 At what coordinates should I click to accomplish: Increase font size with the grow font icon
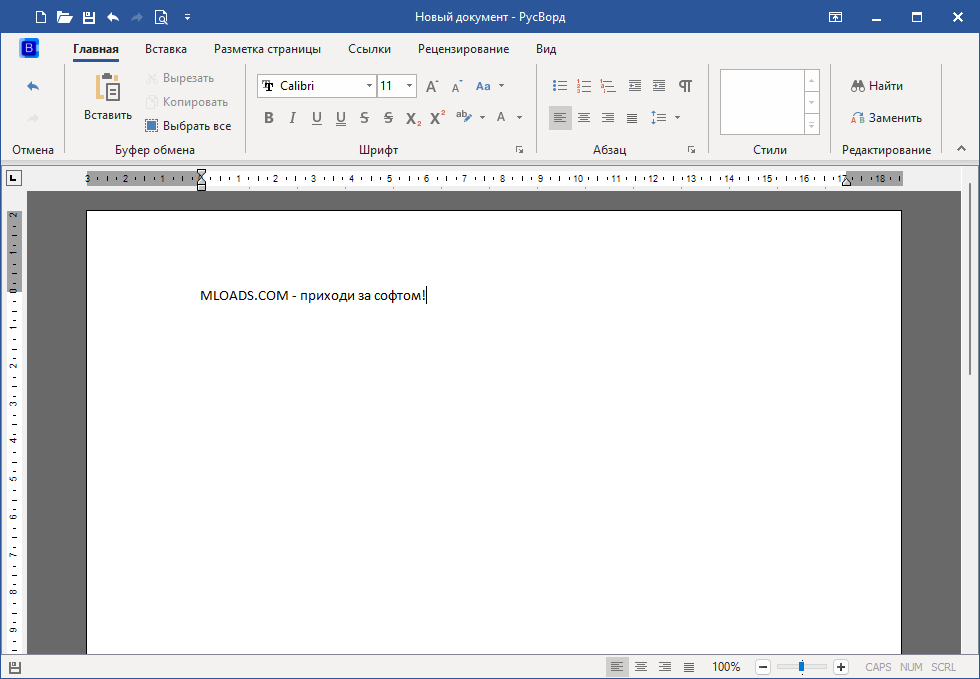(432, 86)
